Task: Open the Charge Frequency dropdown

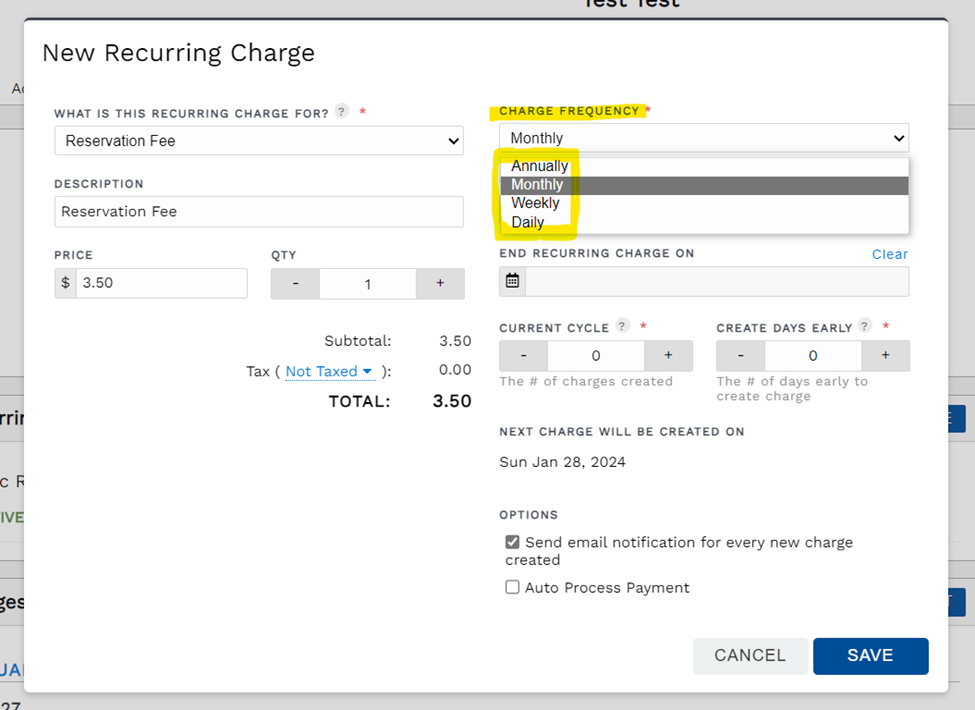Action: tap(703, 137)
